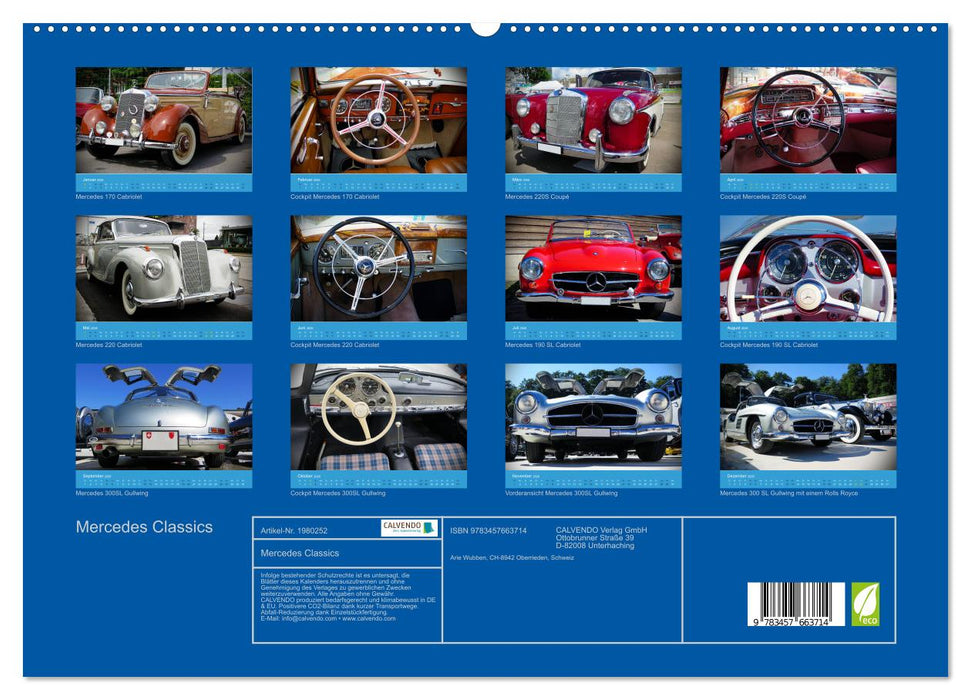Expand the September calendar row
The image size is (971, 700).
pyautogui.click(x=162, y=478)
